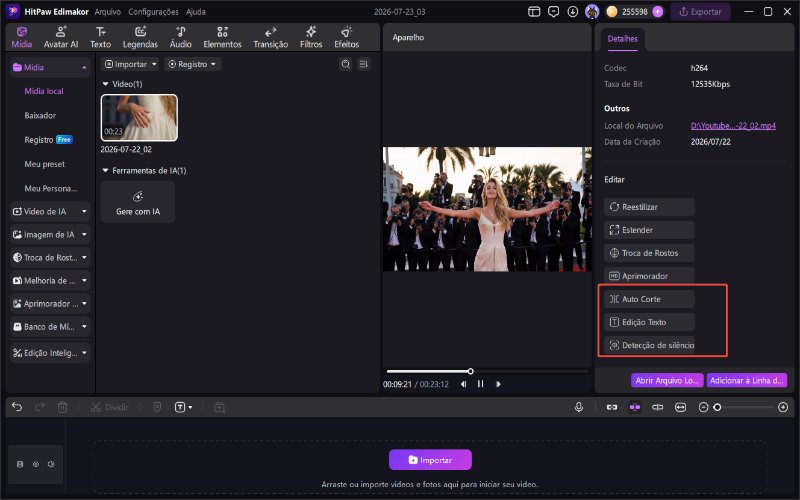Click the microphone voice-over icon

tap(579, 407)
